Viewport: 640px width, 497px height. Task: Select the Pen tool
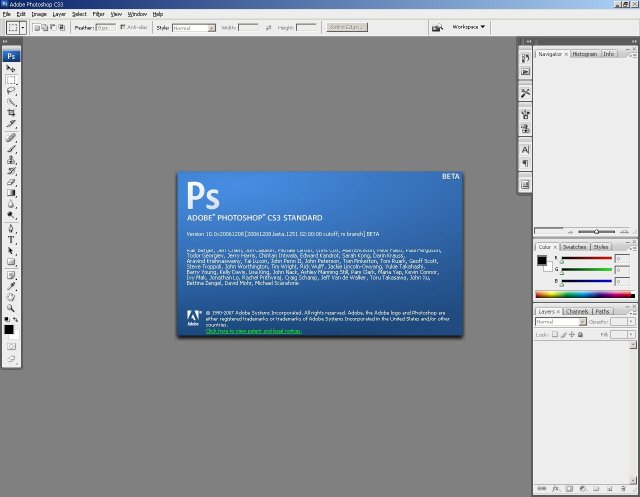click(x=12, y=228)
